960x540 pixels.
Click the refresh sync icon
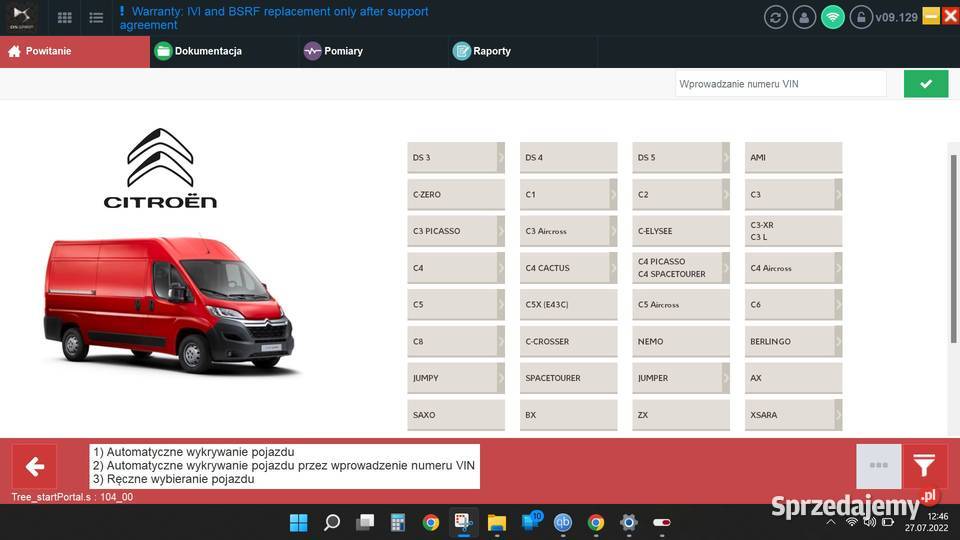click(775, 17)
